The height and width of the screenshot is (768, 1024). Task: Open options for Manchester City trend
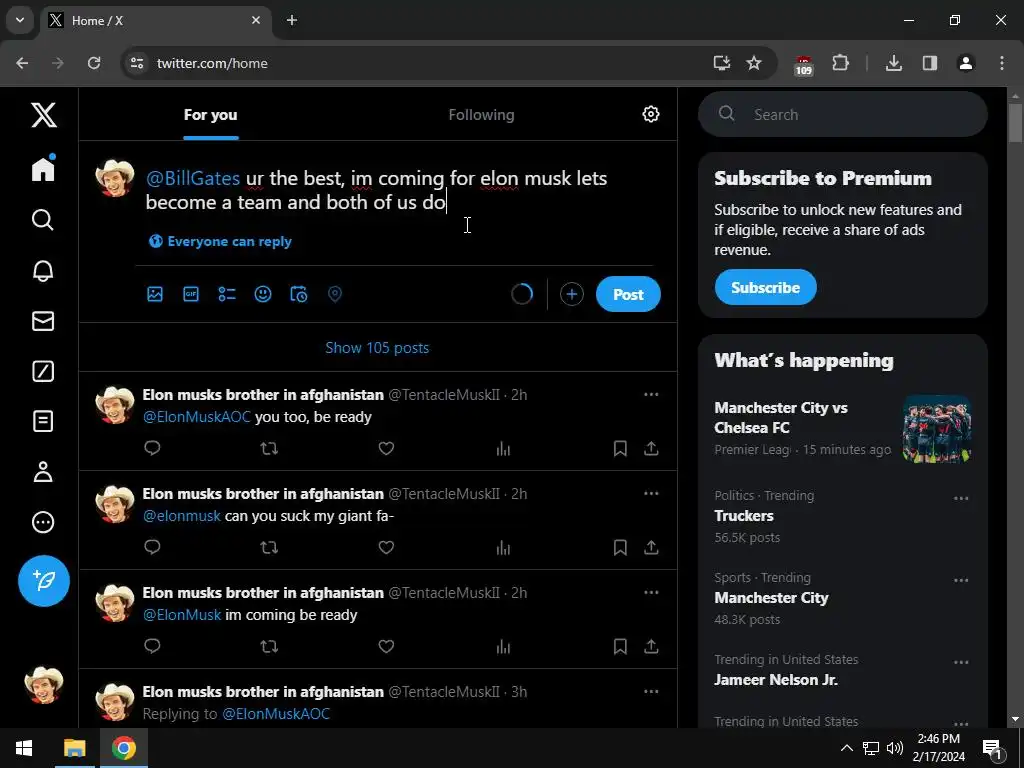(961, 581)
